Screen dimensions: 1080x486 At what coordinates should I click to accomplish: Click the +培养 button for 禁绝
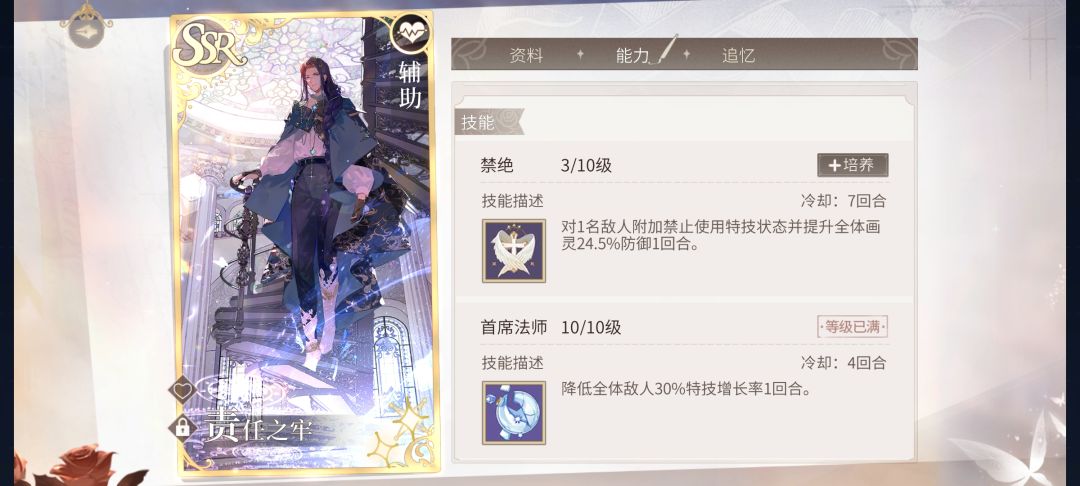853,165
